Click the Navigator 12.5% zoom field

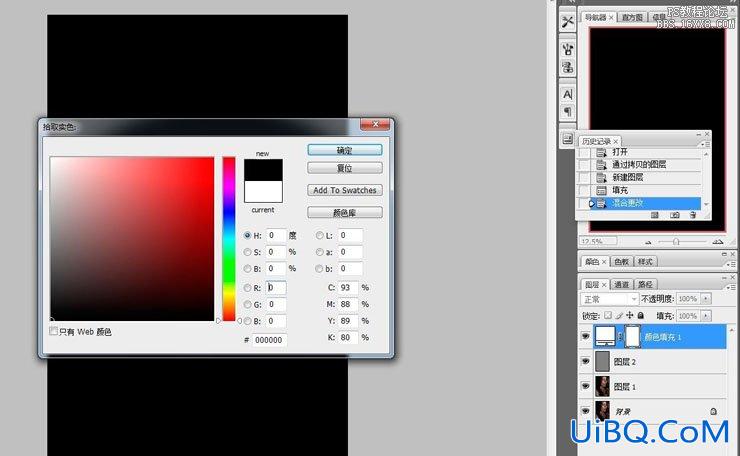[x=598, y=241]
